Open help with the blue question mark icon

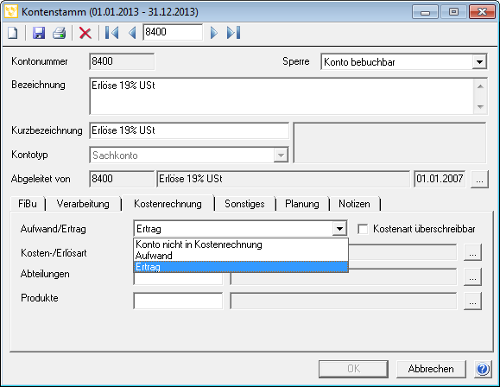pos(483,369)
